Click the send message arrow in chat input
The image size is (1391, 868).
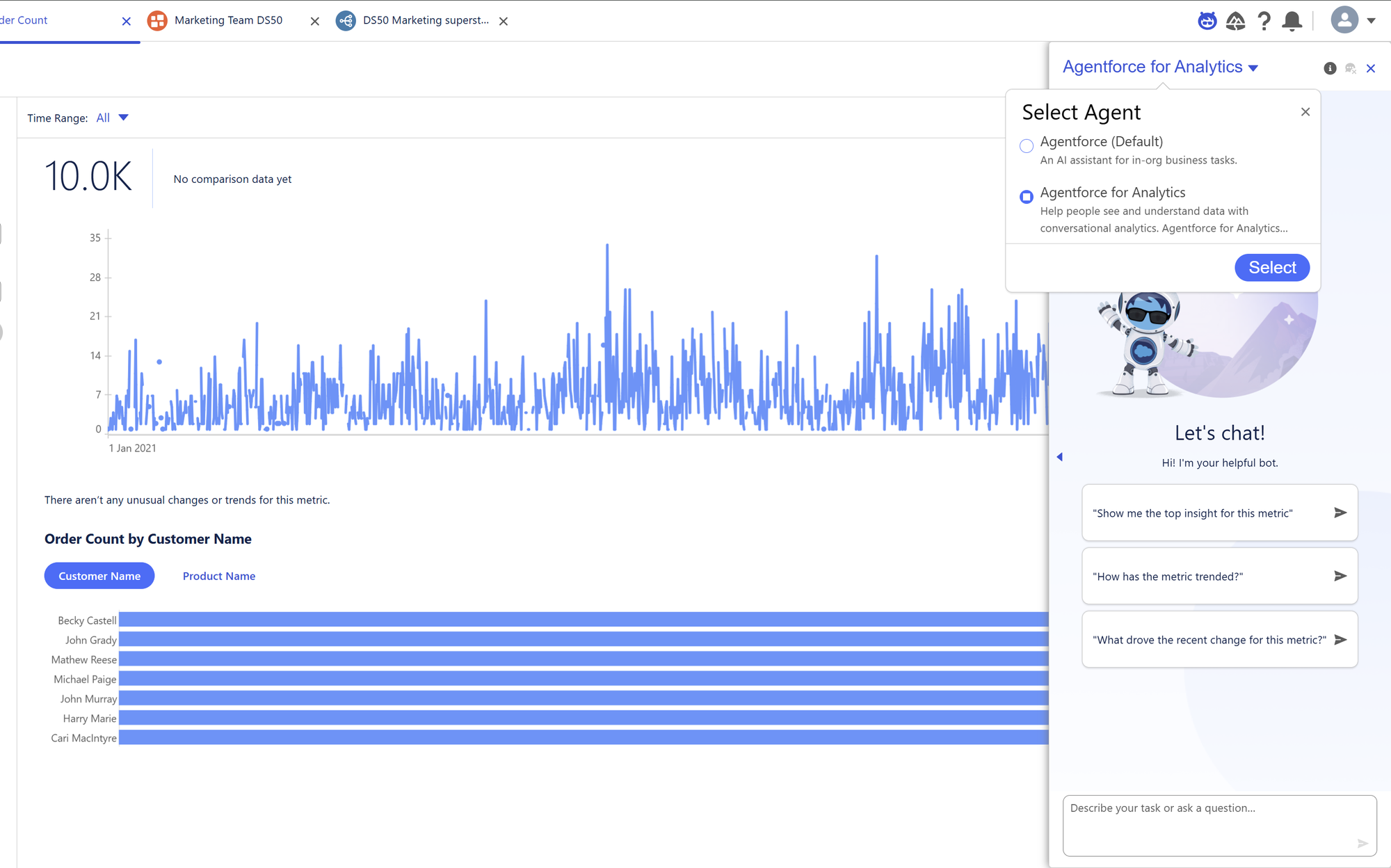click(x=1362, y=844)
